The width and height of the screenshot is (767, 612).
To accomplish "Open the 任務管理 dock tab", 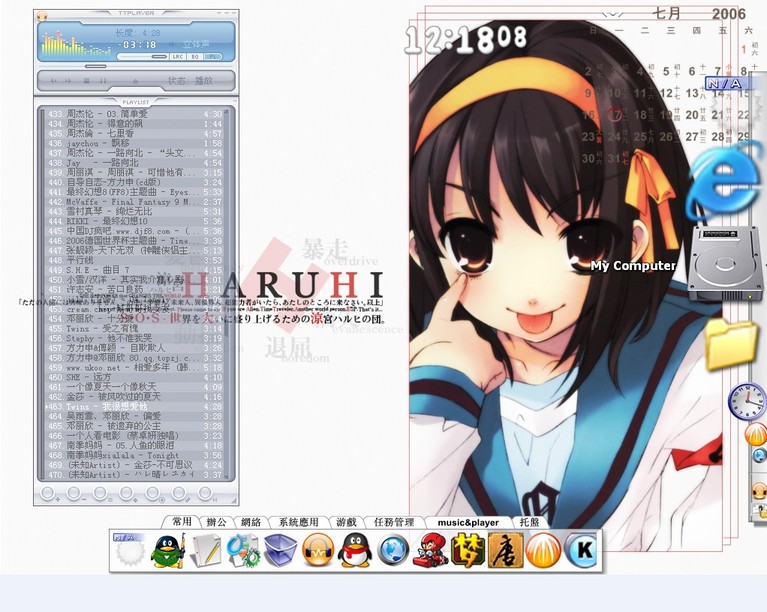I will tap(393, 522).
